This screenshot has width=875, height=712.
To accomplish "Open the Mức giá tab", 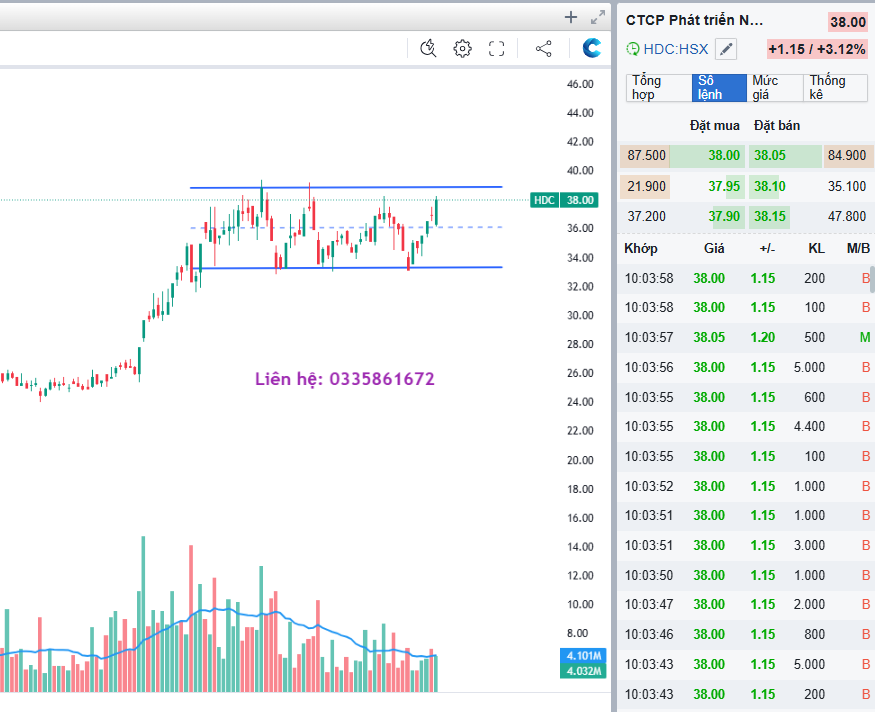I will [775, 88].
